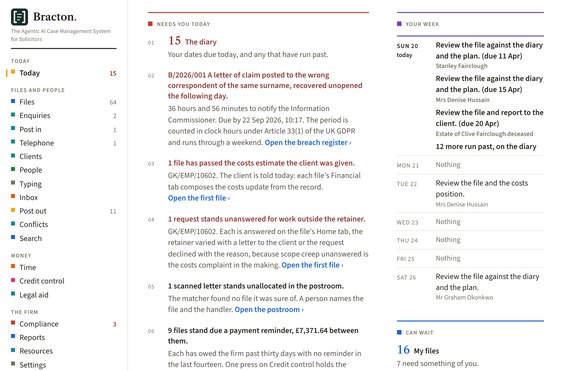
Task: Click the SAT 26 day label
Action: 406,277
